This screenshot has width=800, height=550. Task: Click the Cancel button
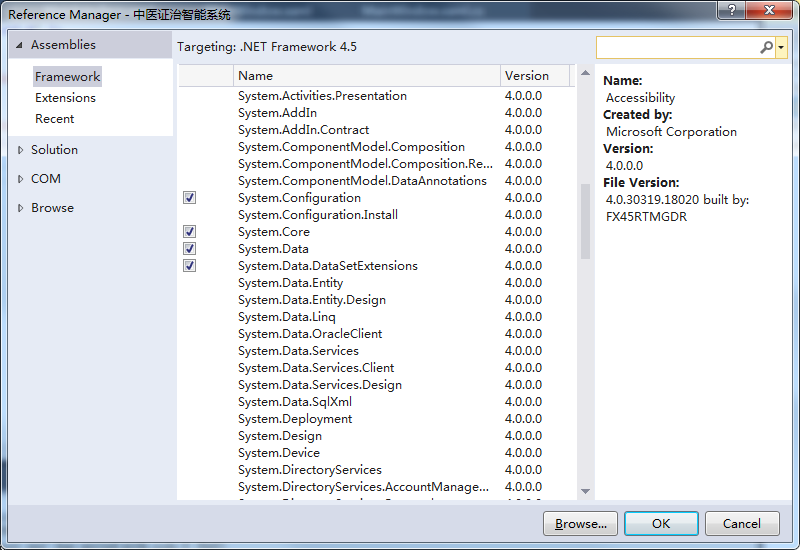click(742, 523)
